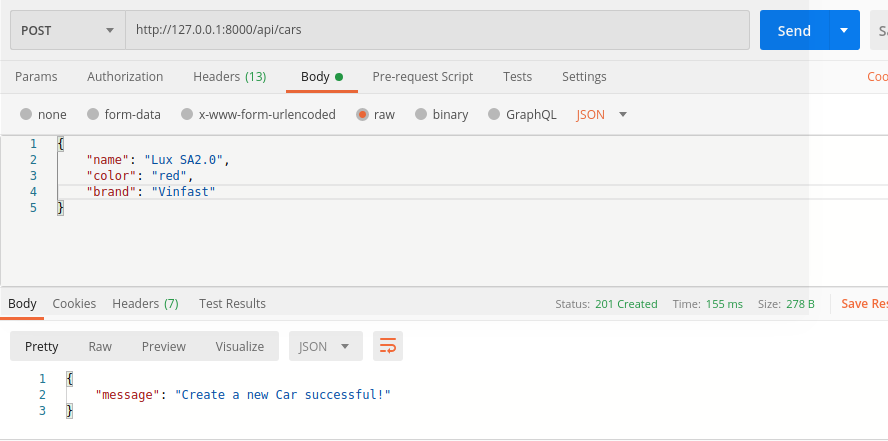Image resolution: width=888 pixels, height=441 pixels.
Task: Switch response view to Raw
Action: [x=100, y=346]
